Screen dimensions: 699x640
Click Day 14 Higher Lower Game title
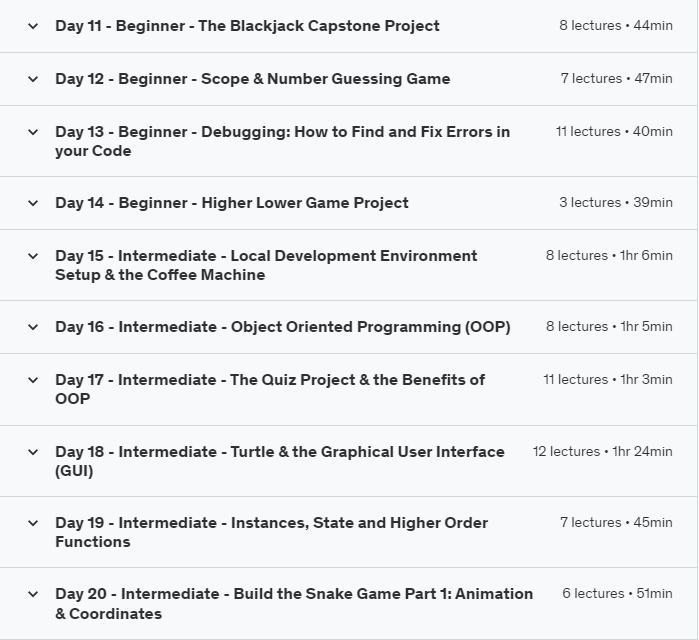point(231,203)
